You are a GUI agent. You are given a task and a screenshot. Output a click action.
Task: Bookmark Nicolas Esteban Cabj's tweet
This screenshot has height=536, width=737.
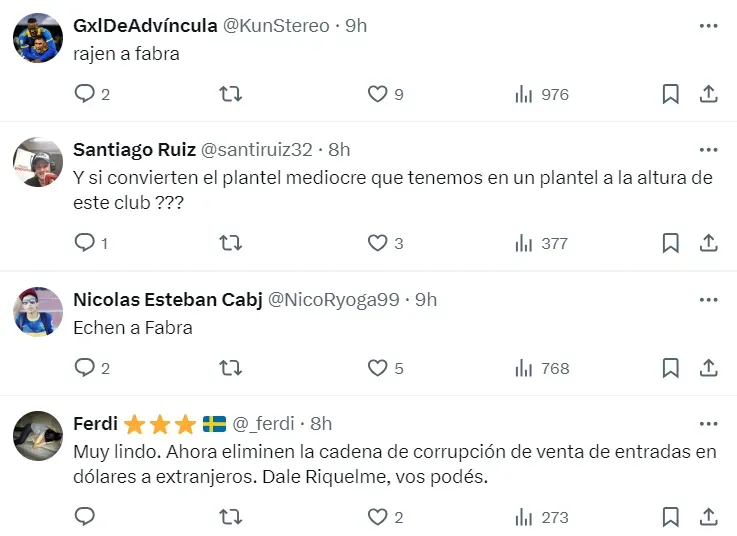670,368
